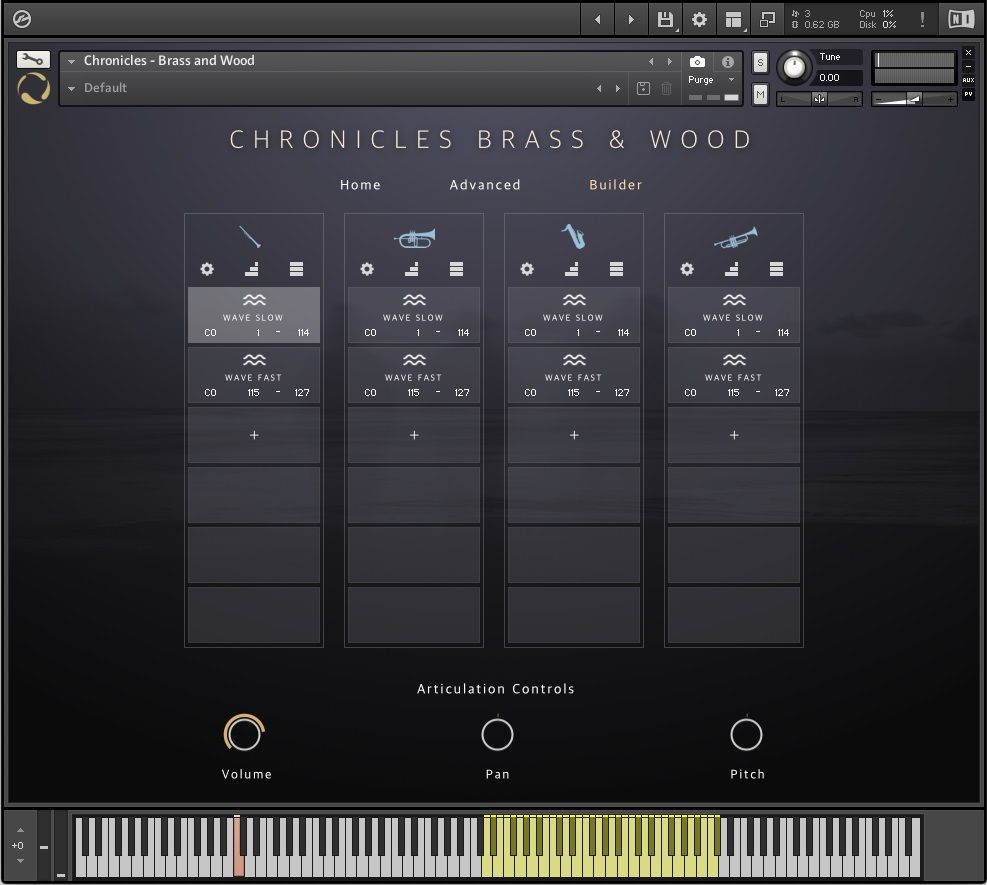Click the trumpet icon in fourth column

734,238
